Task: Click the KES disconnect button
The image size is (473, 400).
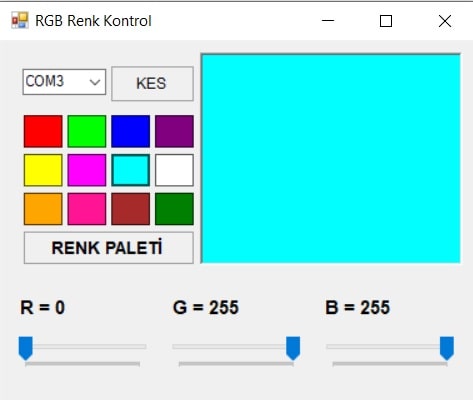Action: (152, 84)
